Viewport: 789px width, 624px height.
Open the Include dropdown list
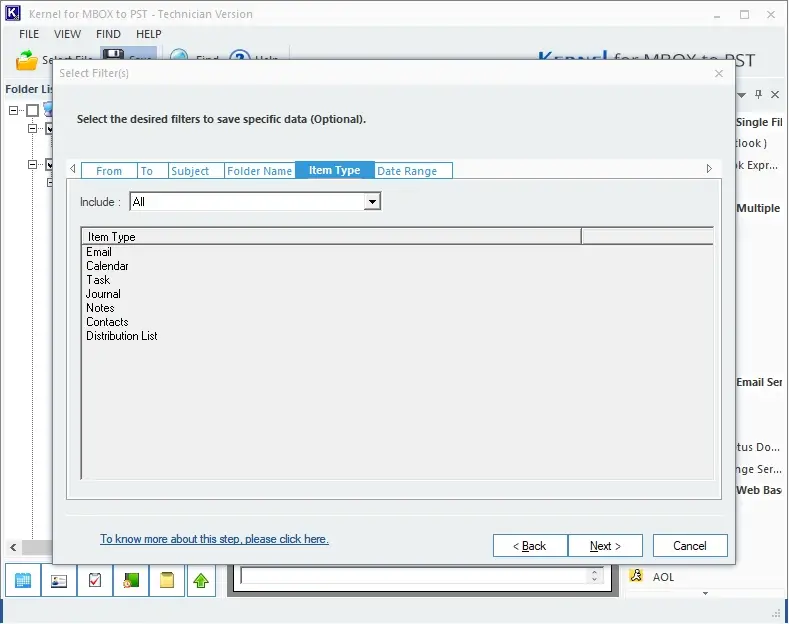(372, 202)
